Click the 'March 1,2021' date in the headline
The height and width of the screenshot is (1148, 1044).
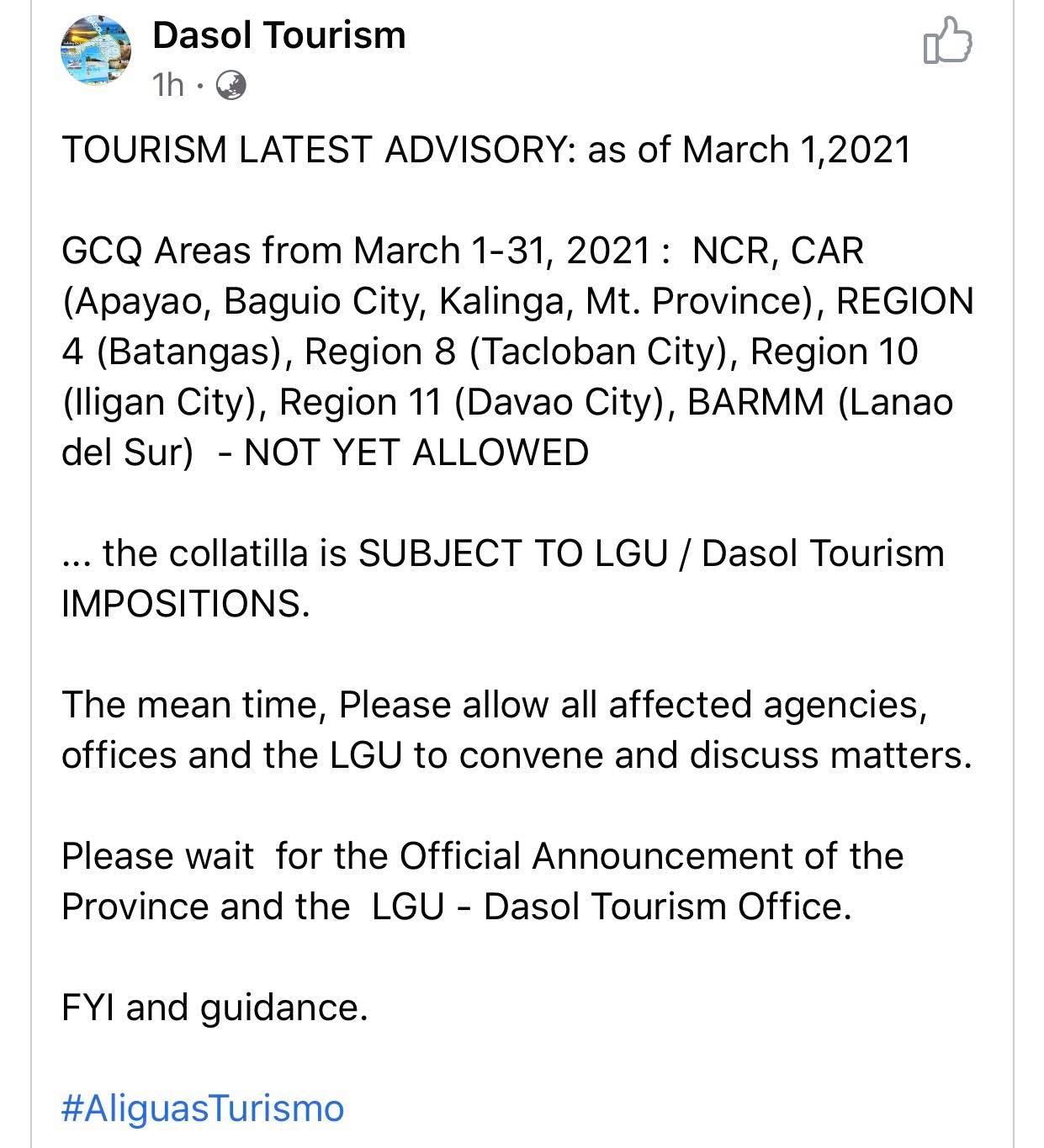[x=798, y=150]
